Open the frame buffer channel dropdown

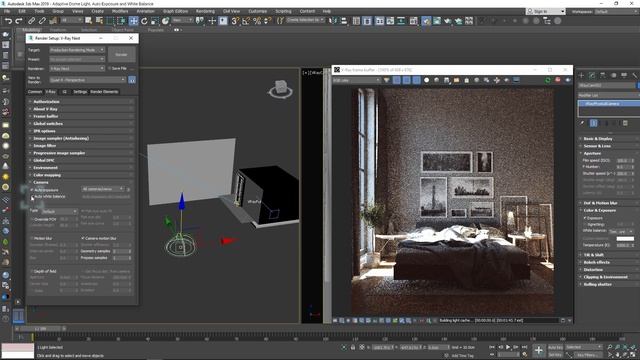[x=357, y=80]
